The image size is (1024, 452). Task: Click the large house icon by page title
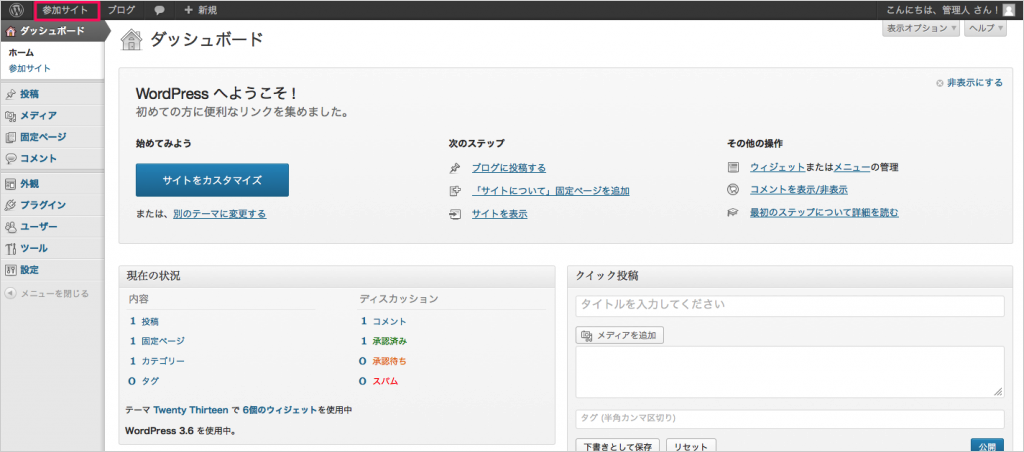point(132,40)
